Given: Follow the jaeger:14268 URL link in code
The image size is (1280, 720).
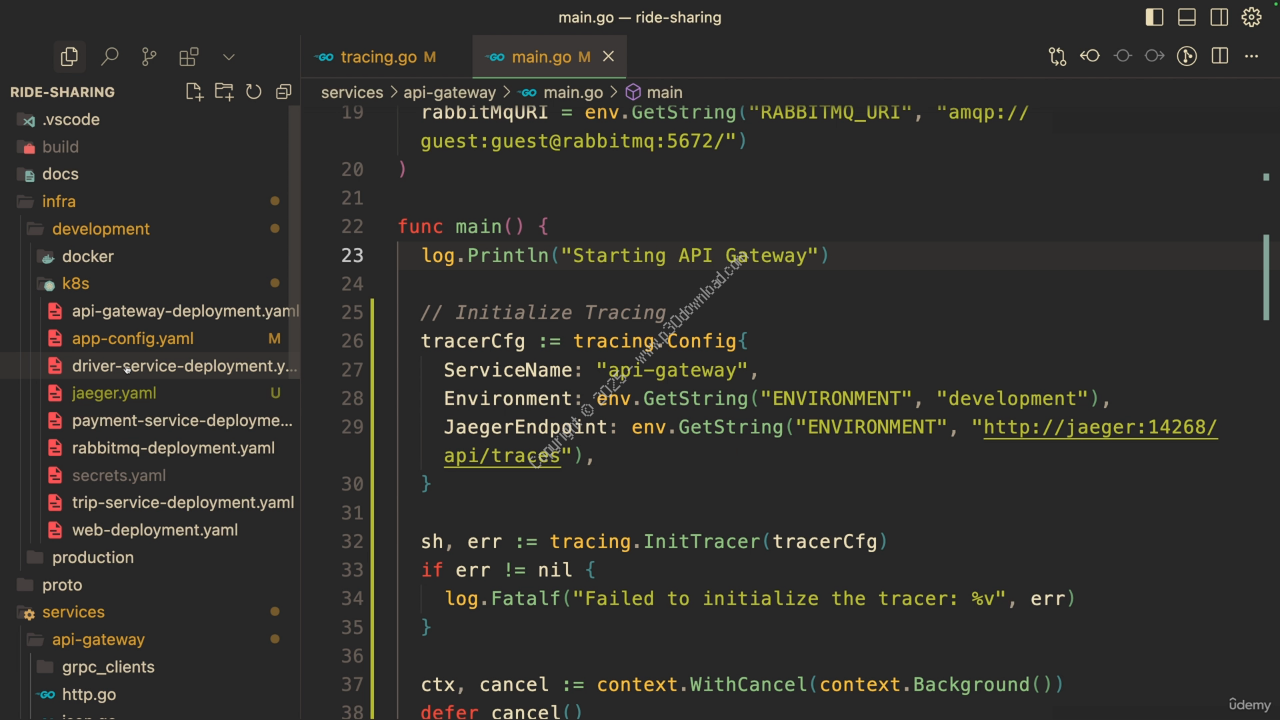Looking at the screenshot, I should [x=1100, y=428].
